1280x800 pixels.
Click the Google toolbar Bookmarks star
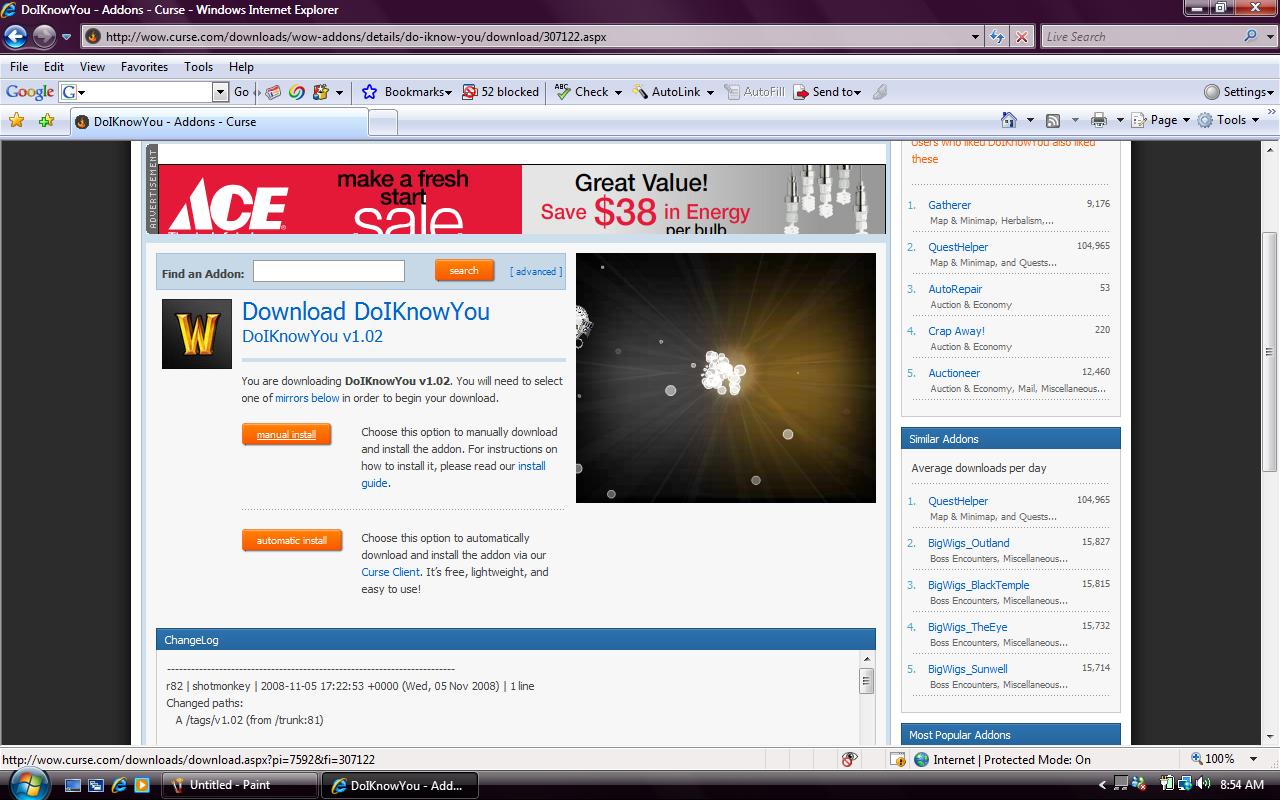(369, 92)
